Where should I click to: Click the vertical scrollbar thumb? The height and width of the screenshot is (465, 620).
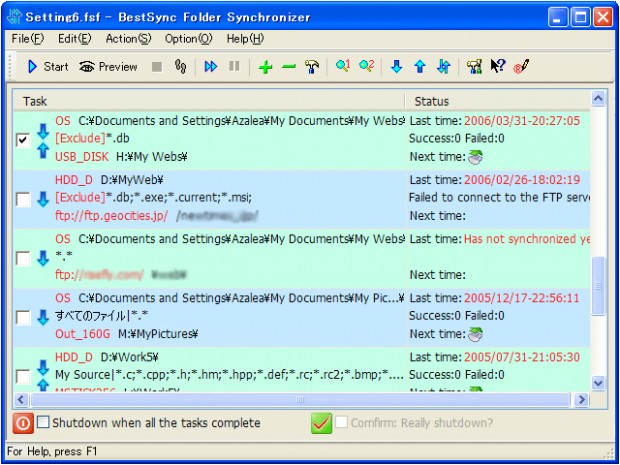point(598,286)
